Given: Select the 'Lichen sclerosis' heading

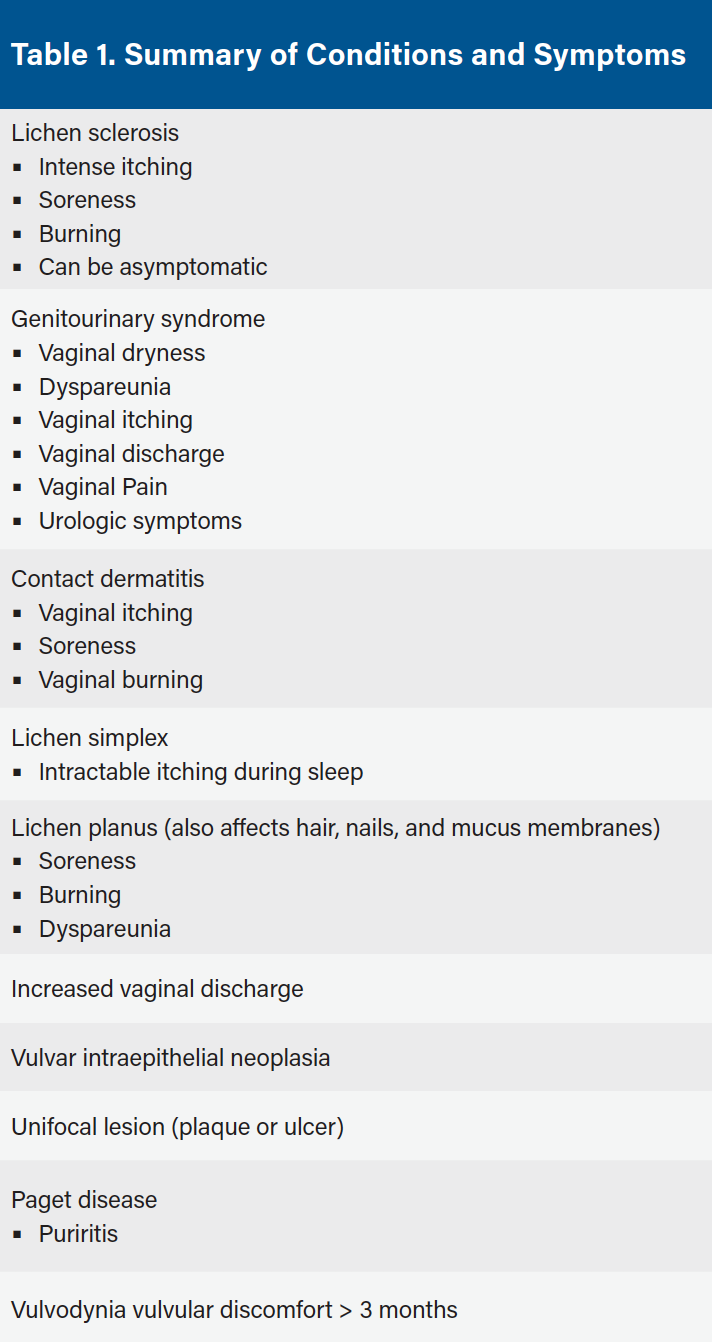Looking at the screenshot, I should pyautogui.click(x=95, y=133).
